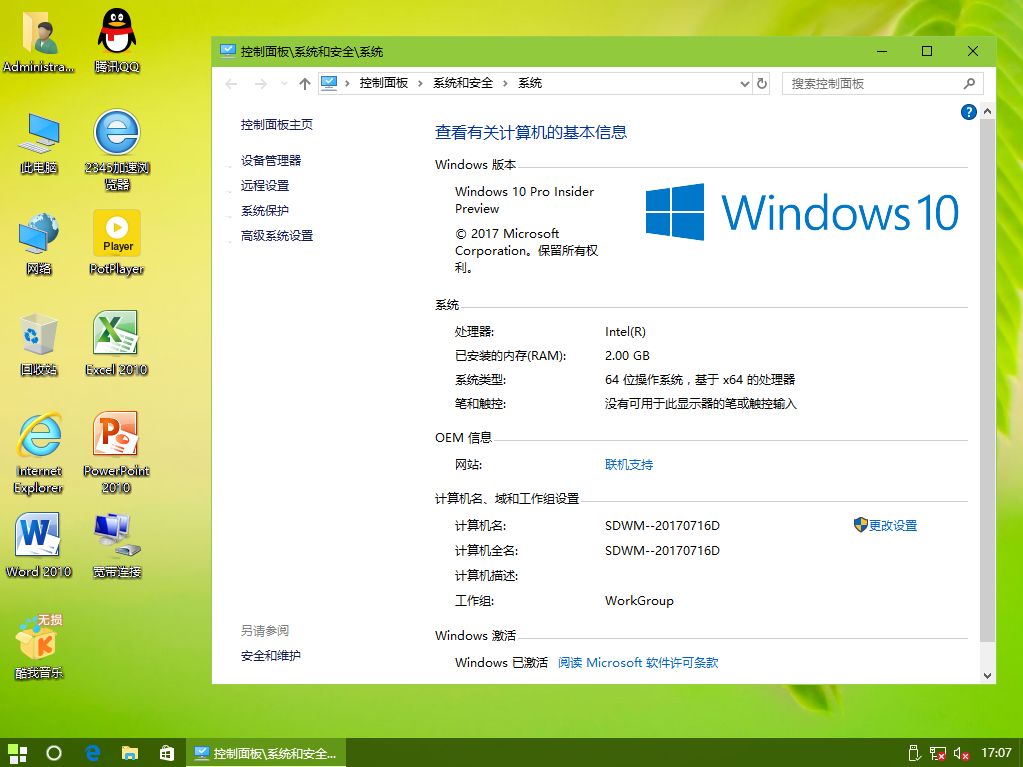Viewport: 1023px width, 767px height.
Task: Click the workgroup value WorkGroup
Action: (x=639, y=601)
